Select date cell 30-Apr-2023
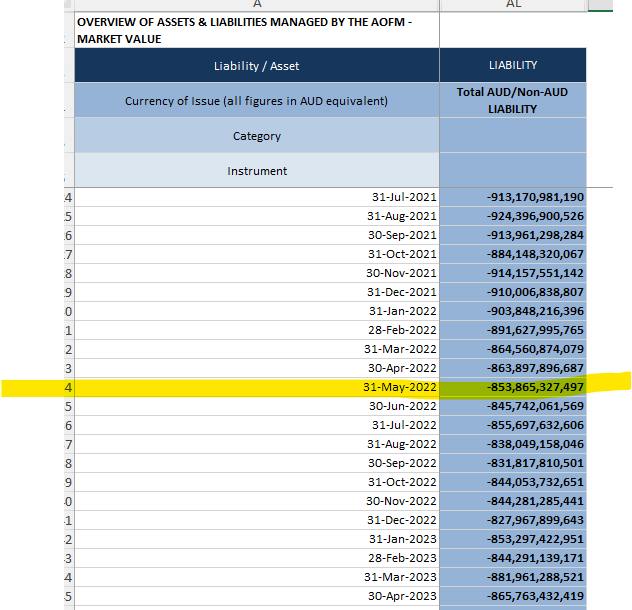The width and height of the screenshot is (632, 610). click(257, 596)
